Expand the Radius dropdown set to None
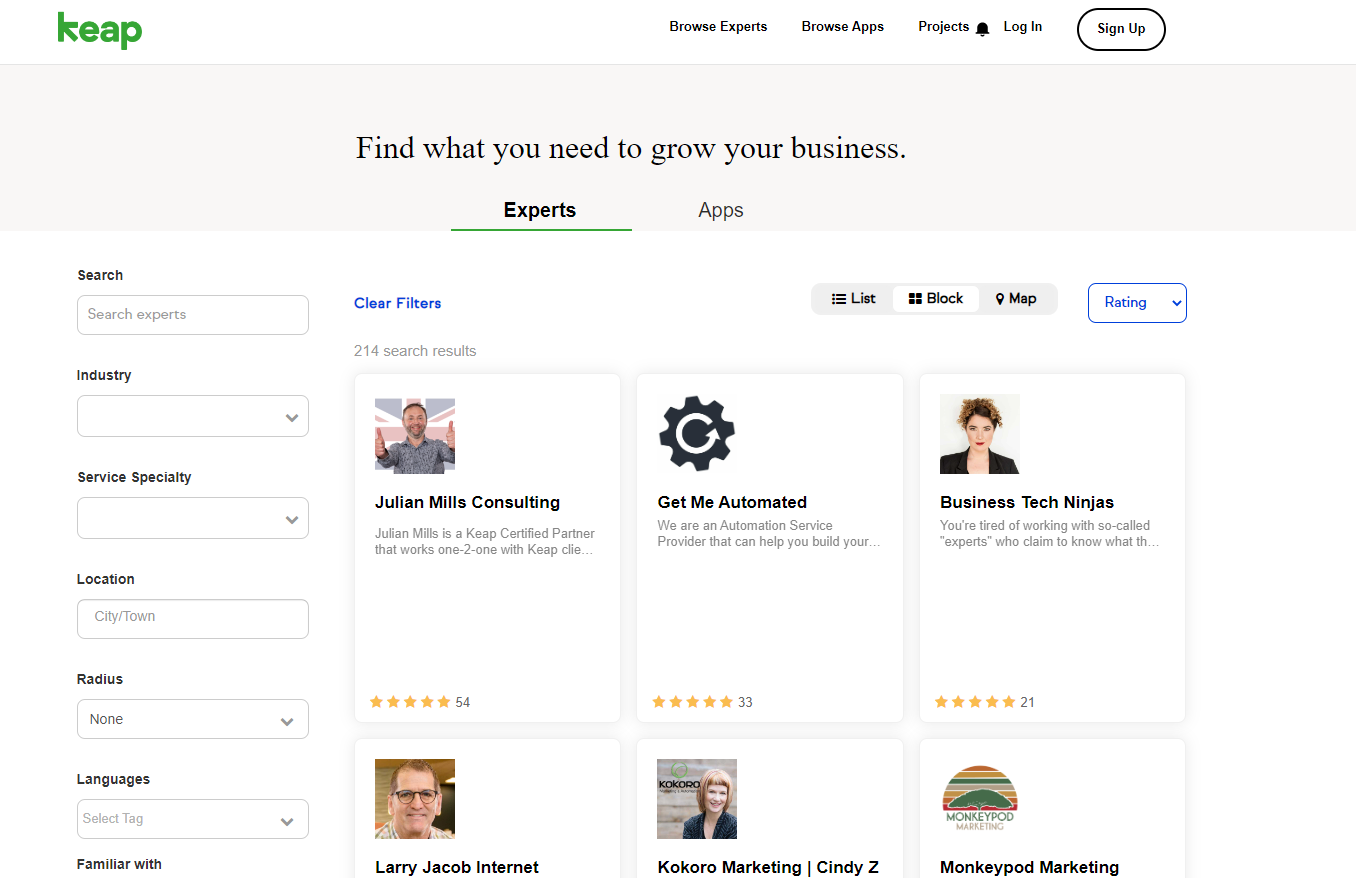Screen dimensions: 1356x878 [193, 719]
